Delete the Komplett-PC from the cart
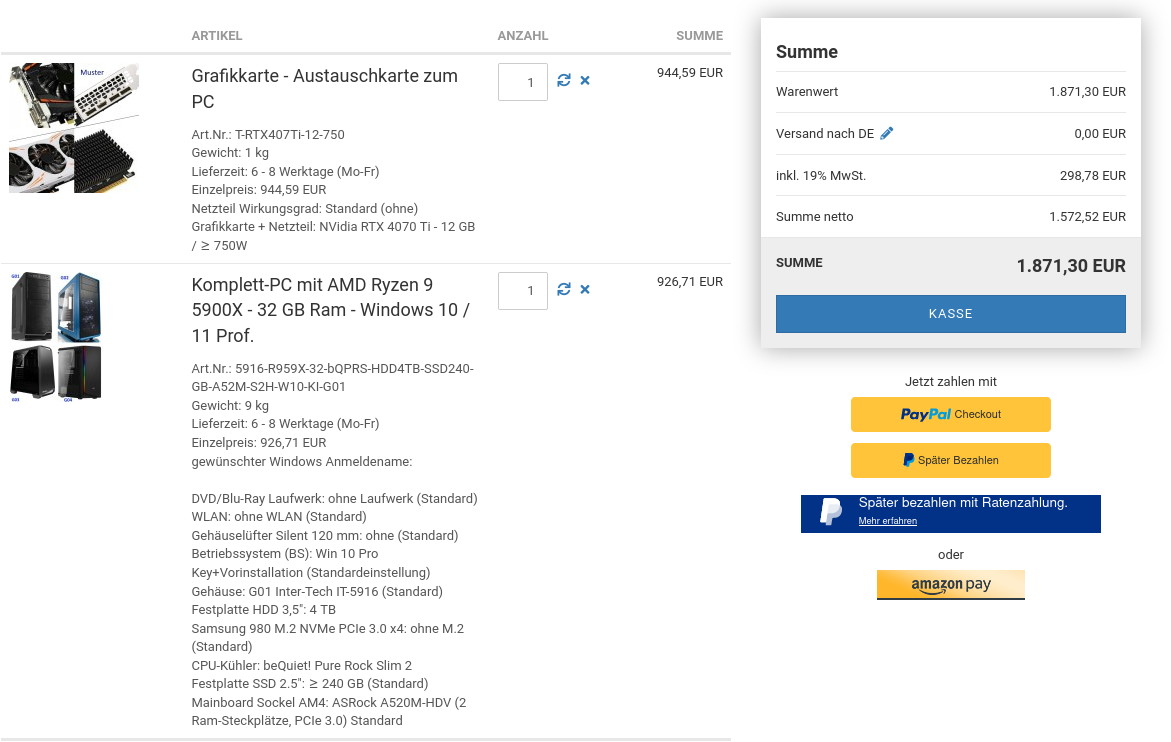 [584, 288]
